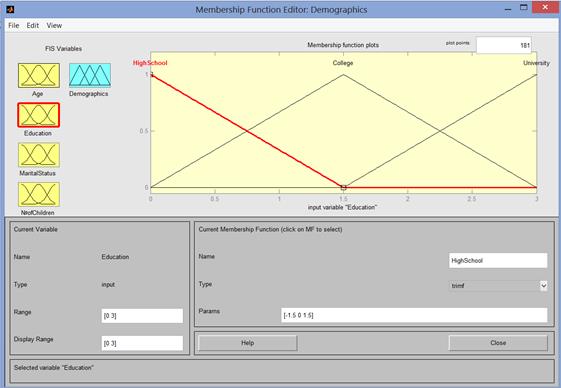Select the University membership function label
The image size is (561, 388).
(x=536, y=63)
